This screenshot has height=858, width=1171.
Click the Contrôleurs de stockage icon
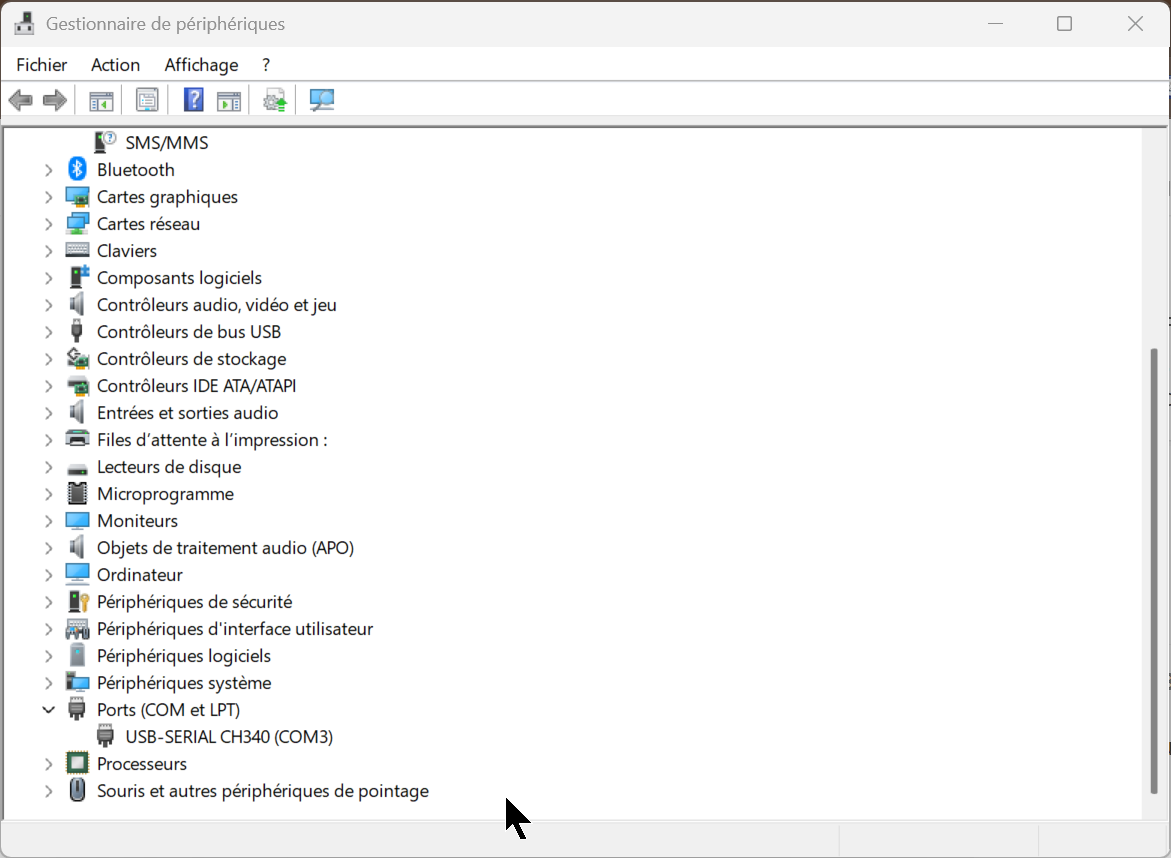pyautogui.click(x=77, y=358)
